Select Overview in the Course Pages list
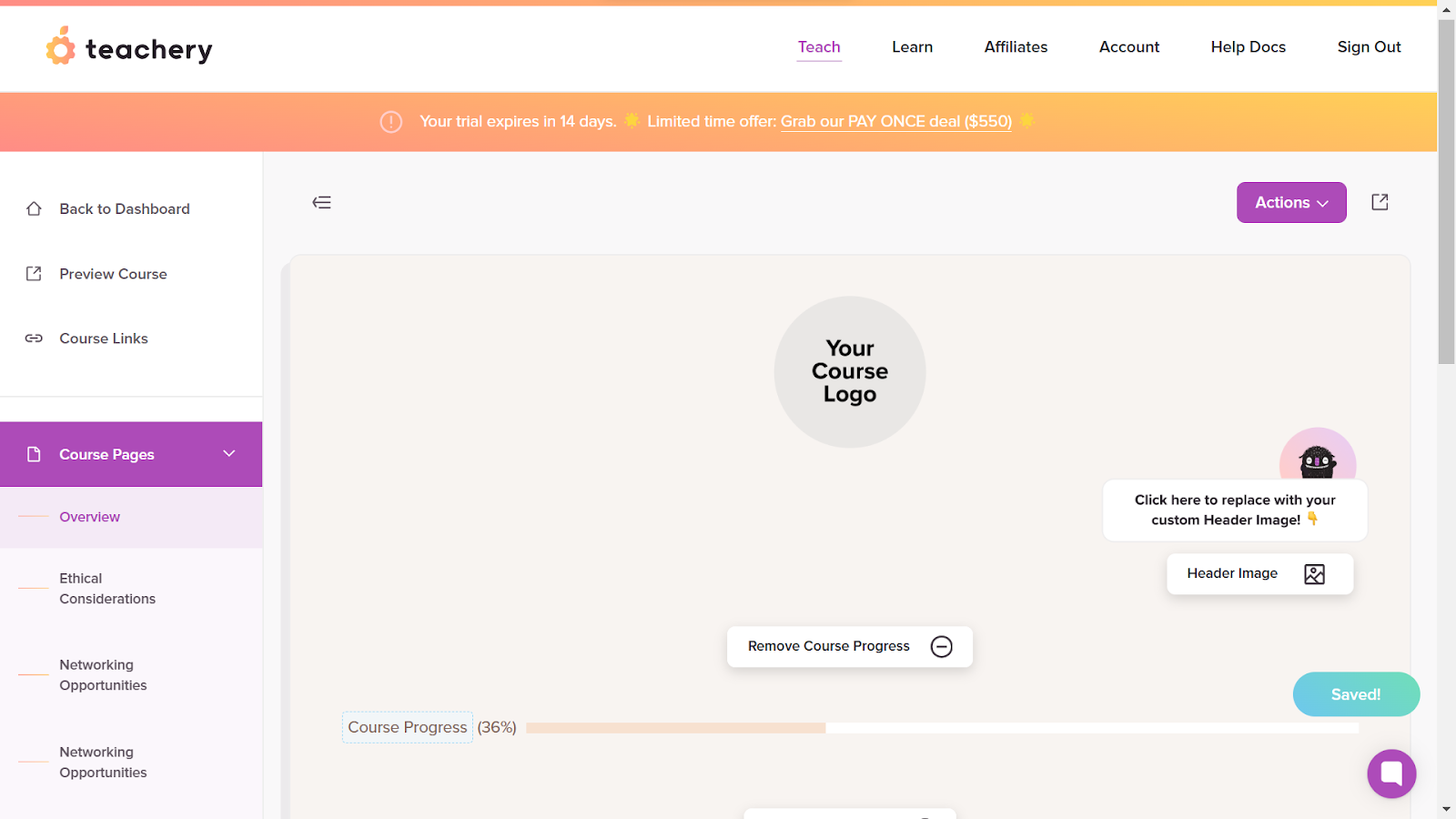The image size is (1456, 819). tap(89, 516)
